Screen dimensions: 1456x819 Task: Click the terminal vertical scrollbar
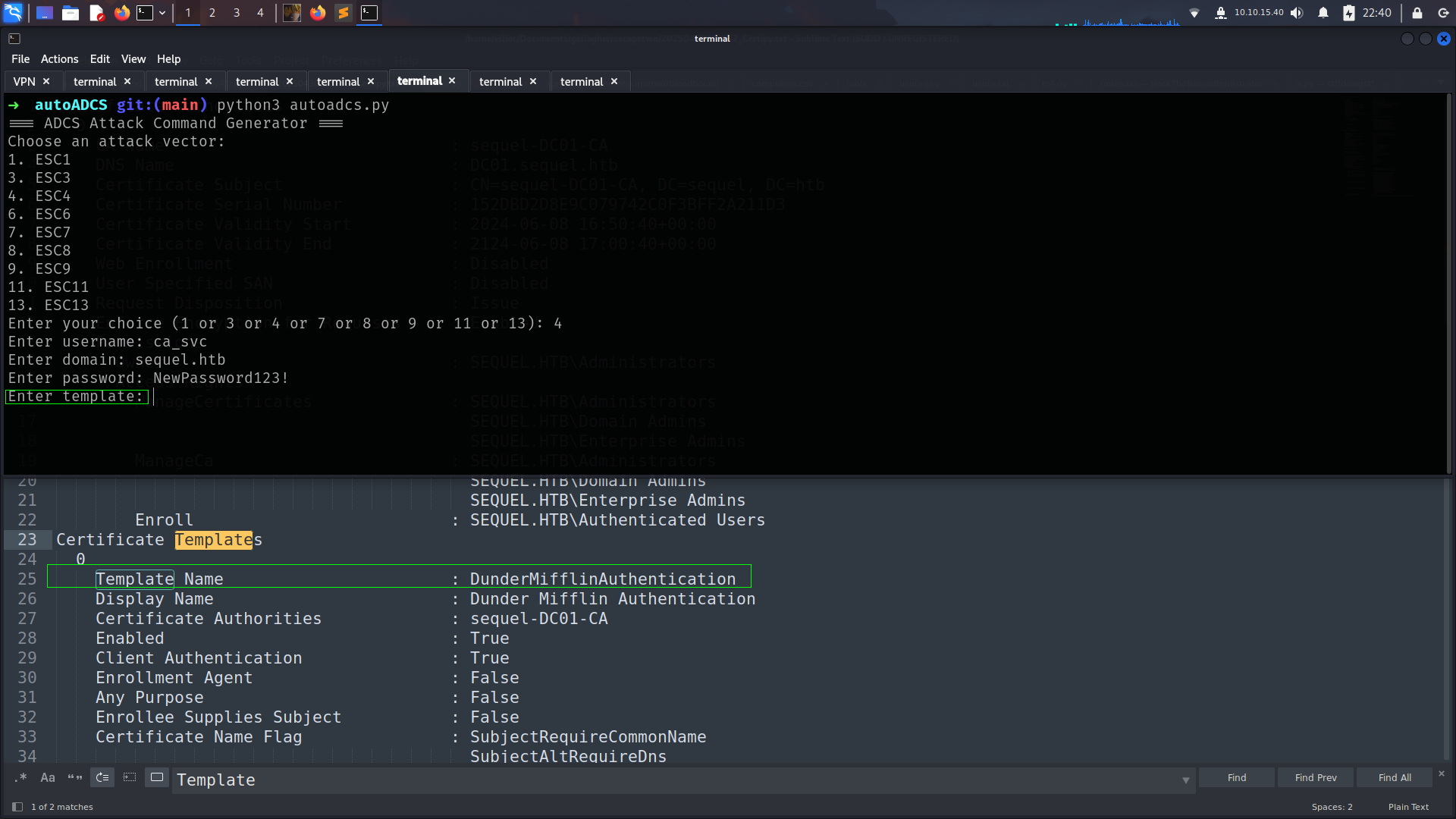[1448, 284]
